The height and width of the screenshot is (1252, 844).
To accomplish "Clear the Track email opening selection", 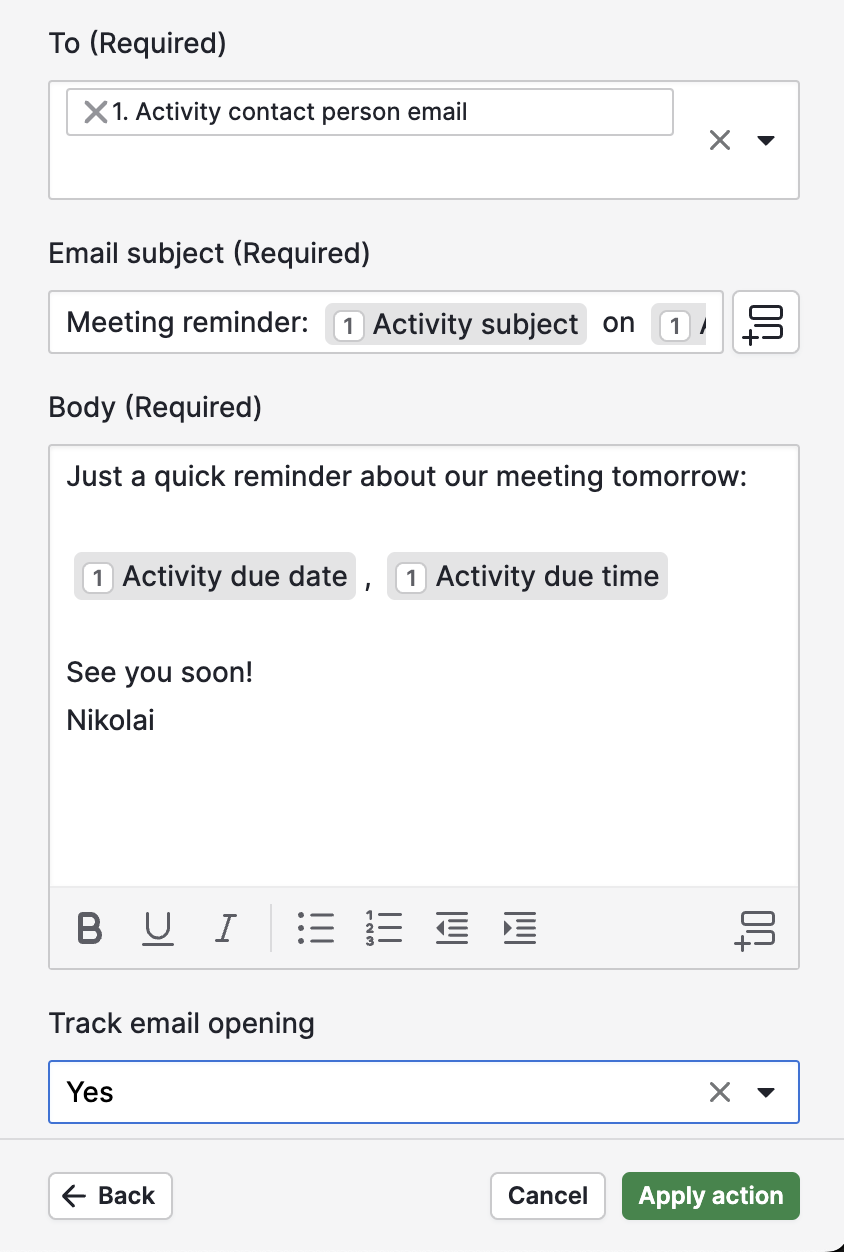I will point(720,1092).
